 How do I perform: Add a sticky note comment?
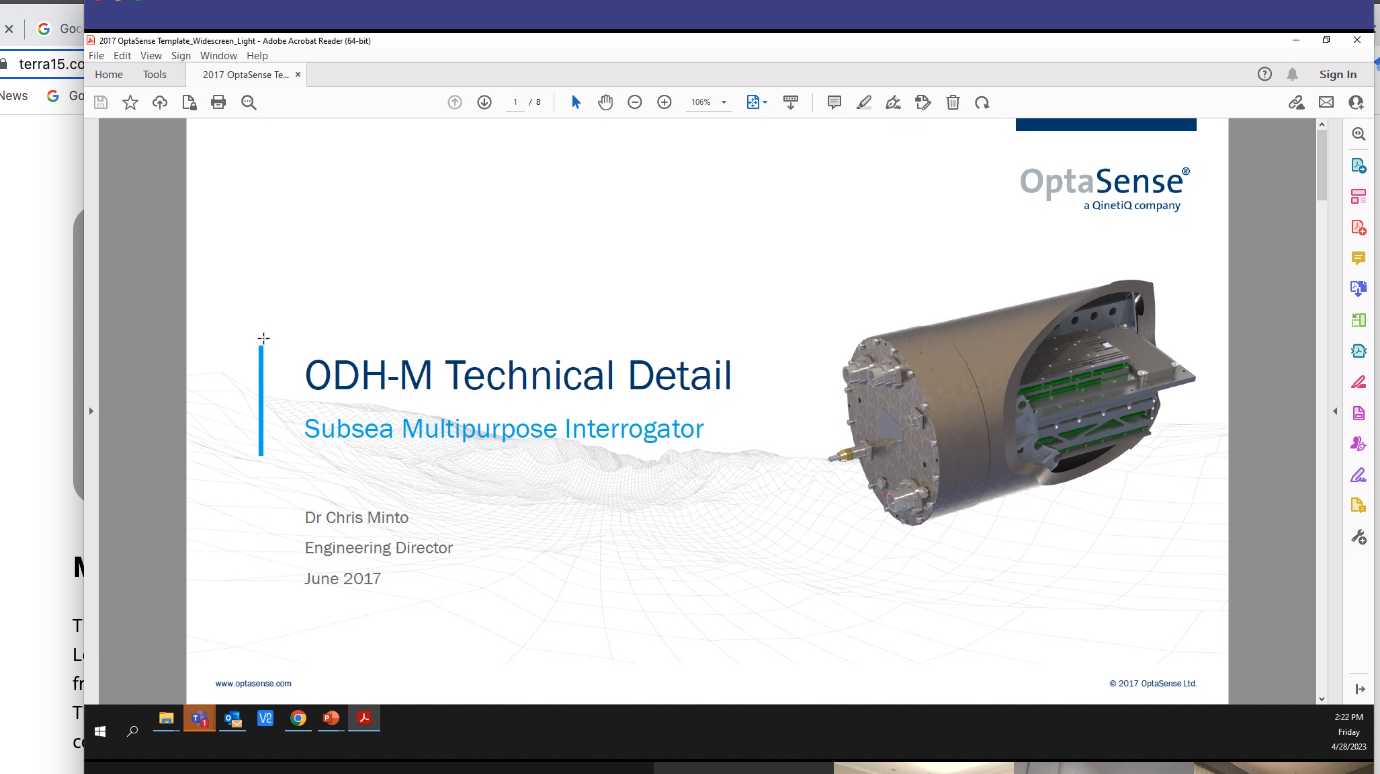click(834, 102)
